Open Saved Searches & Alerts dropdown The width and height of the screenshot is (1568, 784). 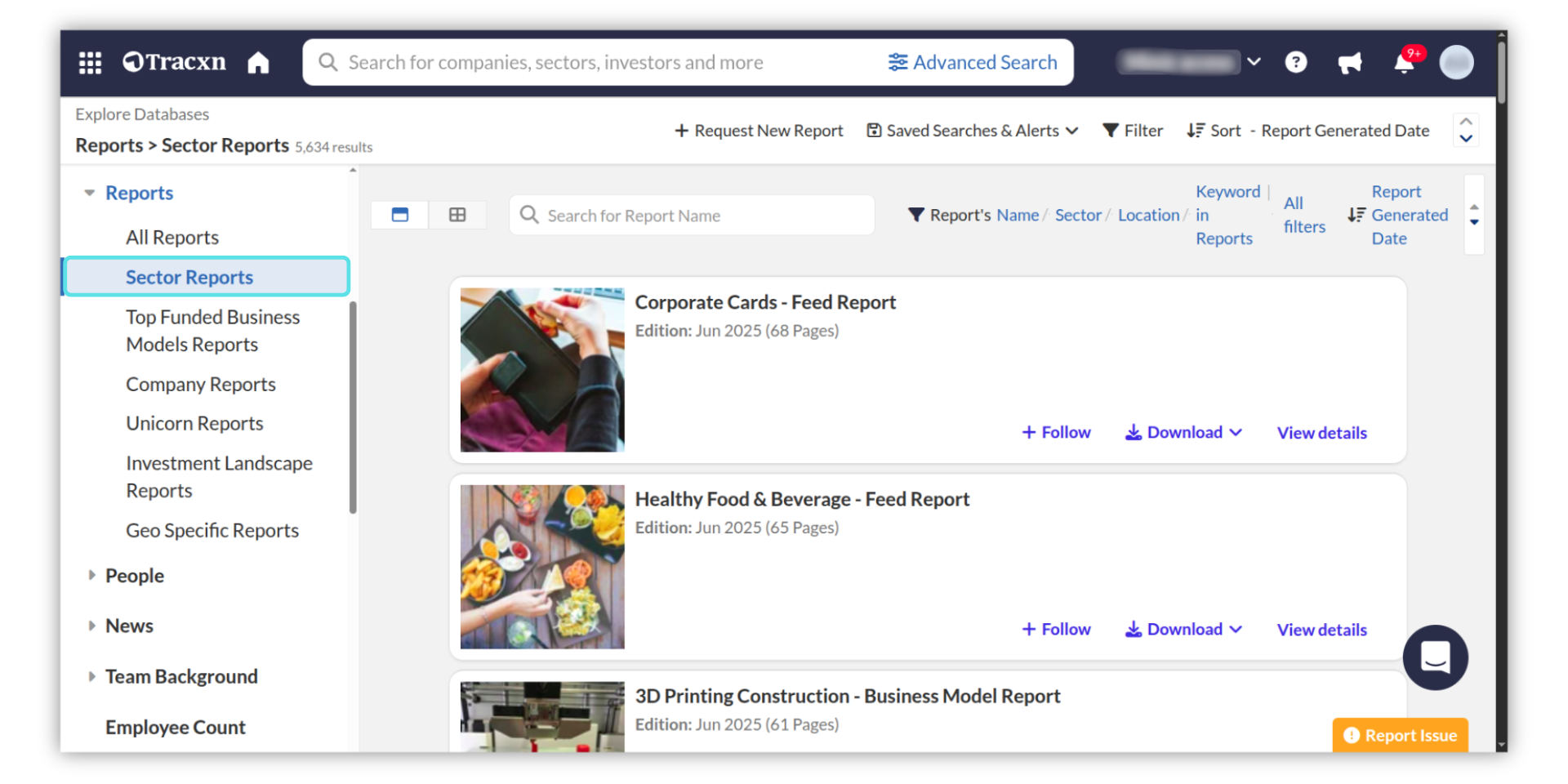[x=972, y=131]
